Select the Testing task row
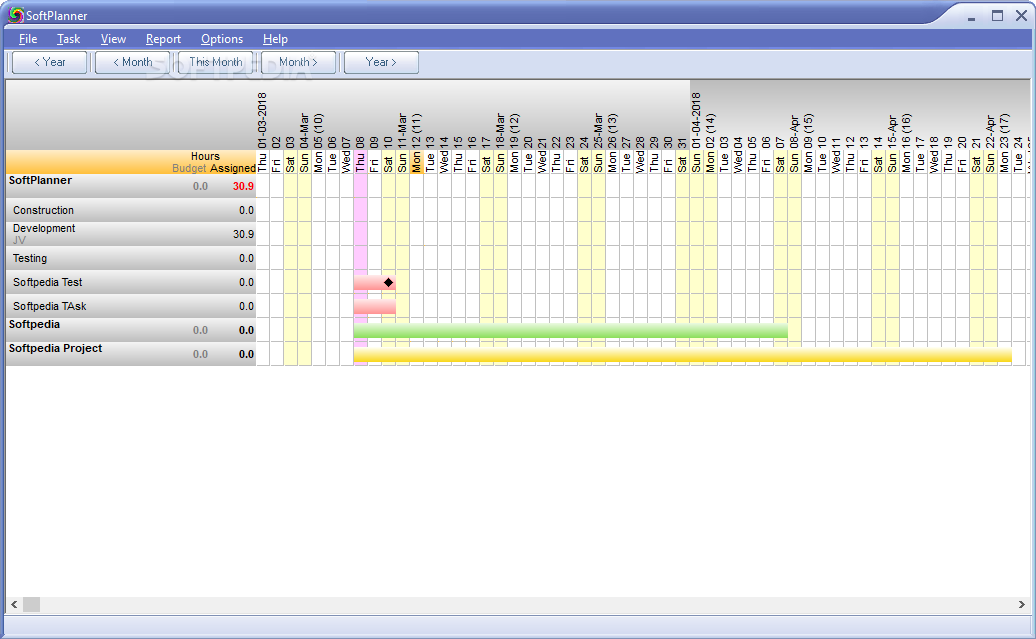This screenshot has width=1036, height=639. (x=131, y=258)
